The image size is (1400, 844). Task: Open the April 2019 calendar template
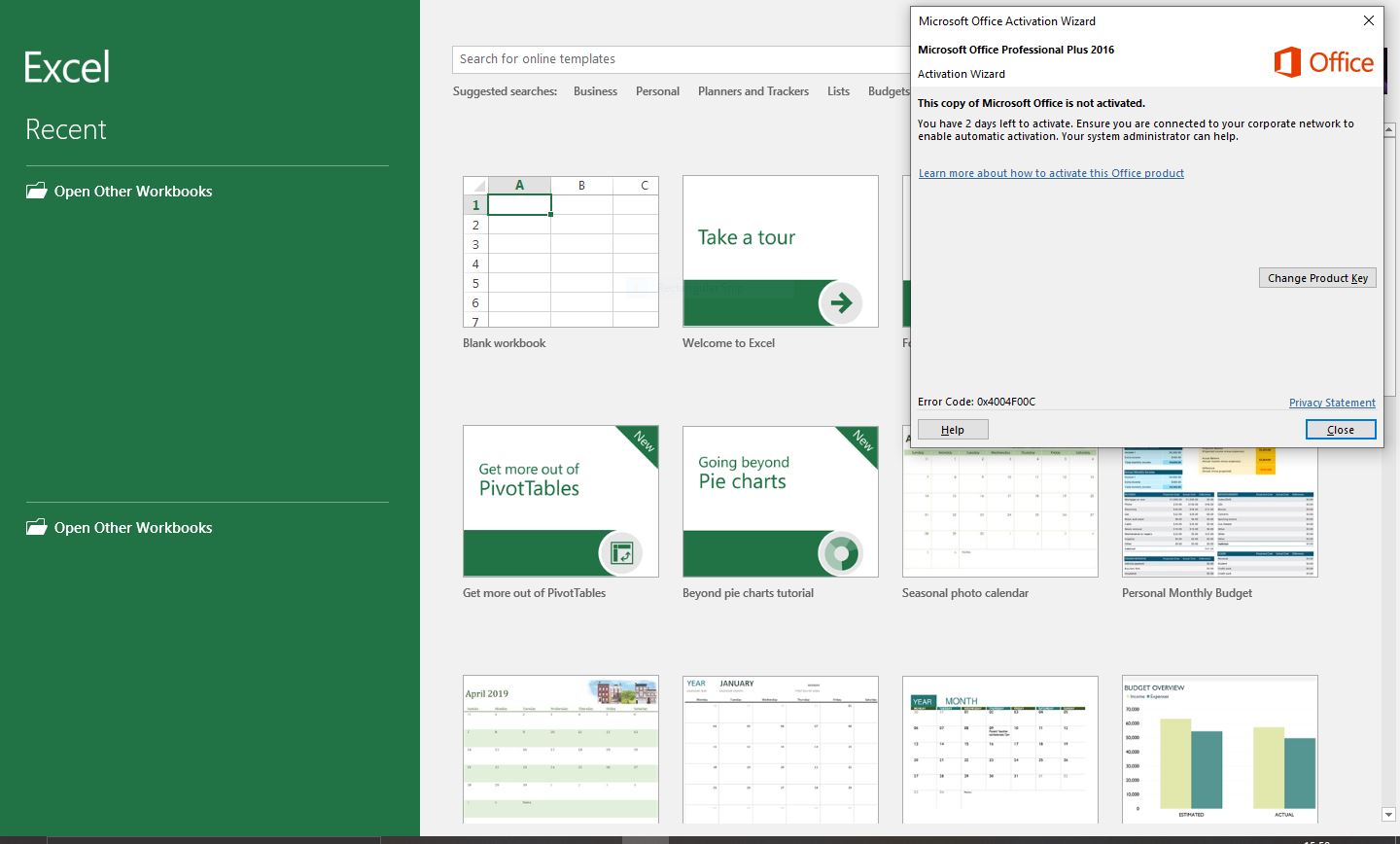561,750
